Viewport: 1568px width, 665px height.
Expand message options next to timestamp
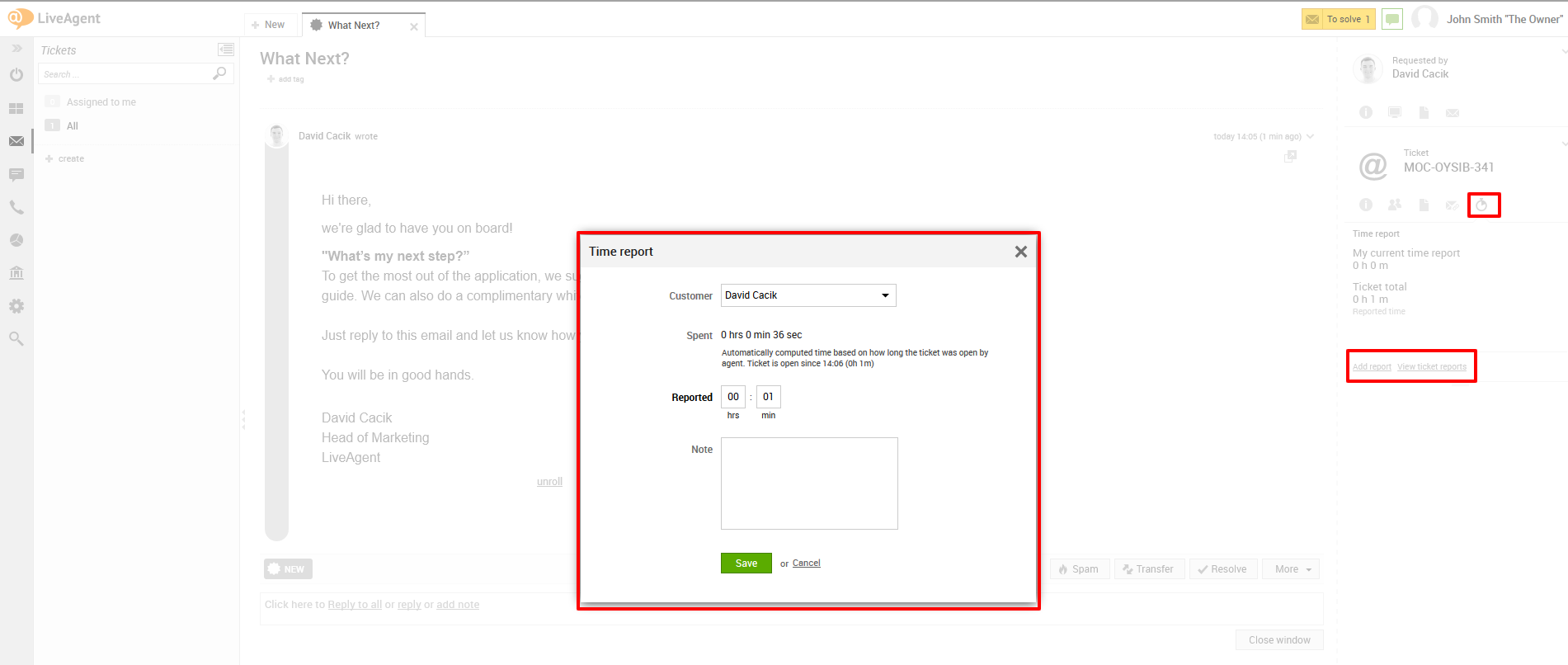coord(1311,136)
